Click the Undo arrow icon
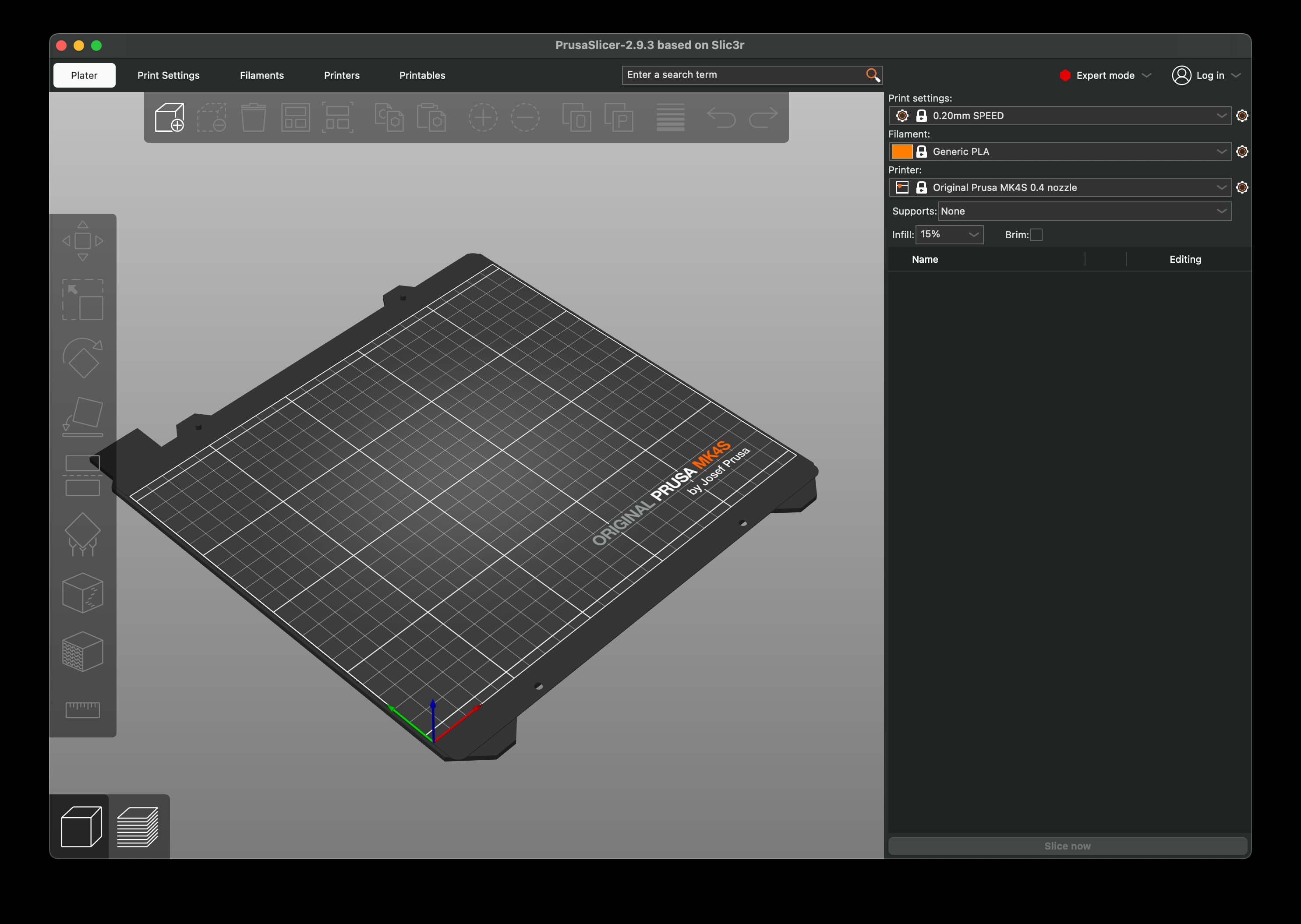The image size is (1301, 924). tap(721, 117)
